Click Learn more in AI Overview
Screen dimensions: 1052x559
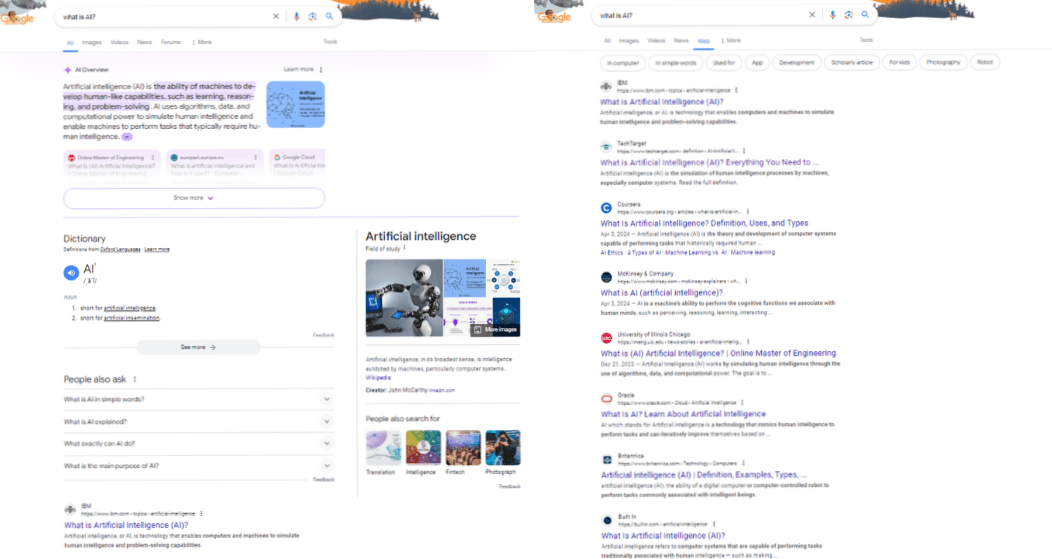pyautogui.click(x=299, y=69)
